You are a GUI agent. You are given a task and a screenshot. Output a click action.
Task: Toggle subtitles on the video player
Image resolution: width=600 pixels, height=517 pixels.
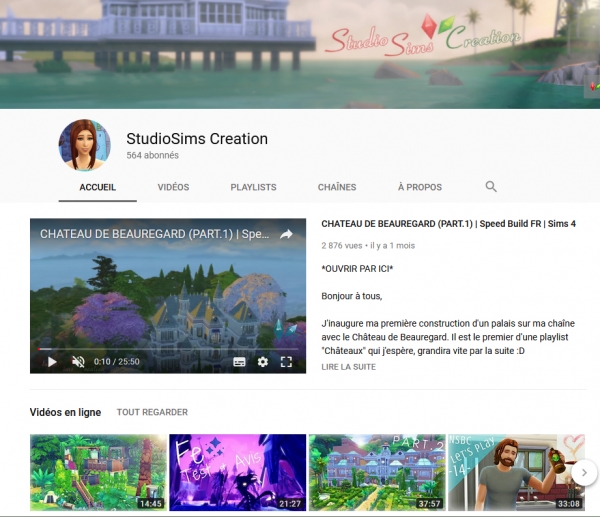pos(240,362)
